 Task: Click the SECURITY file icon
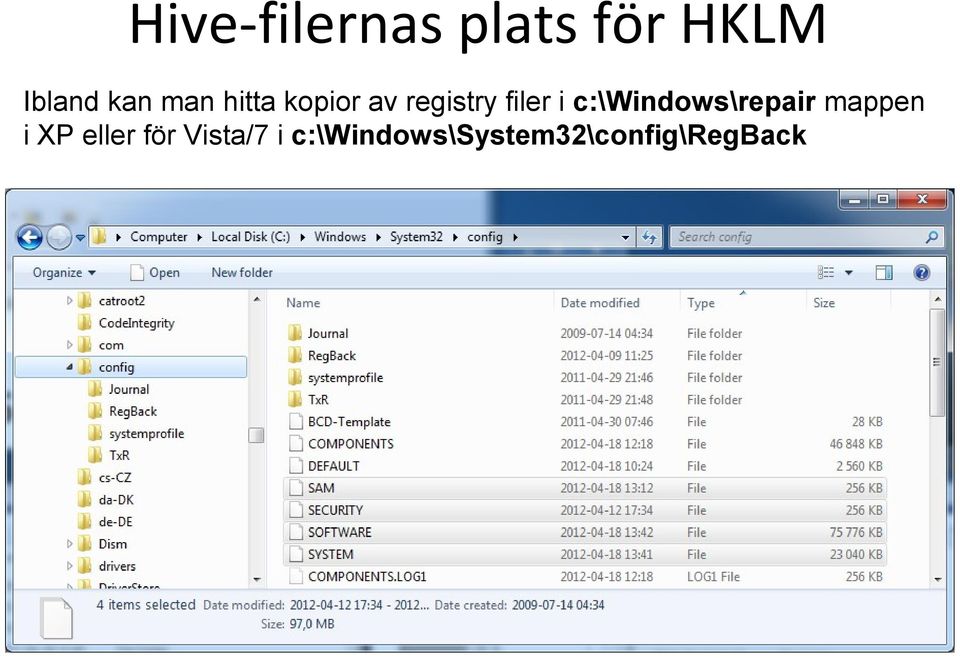[296, 510]
